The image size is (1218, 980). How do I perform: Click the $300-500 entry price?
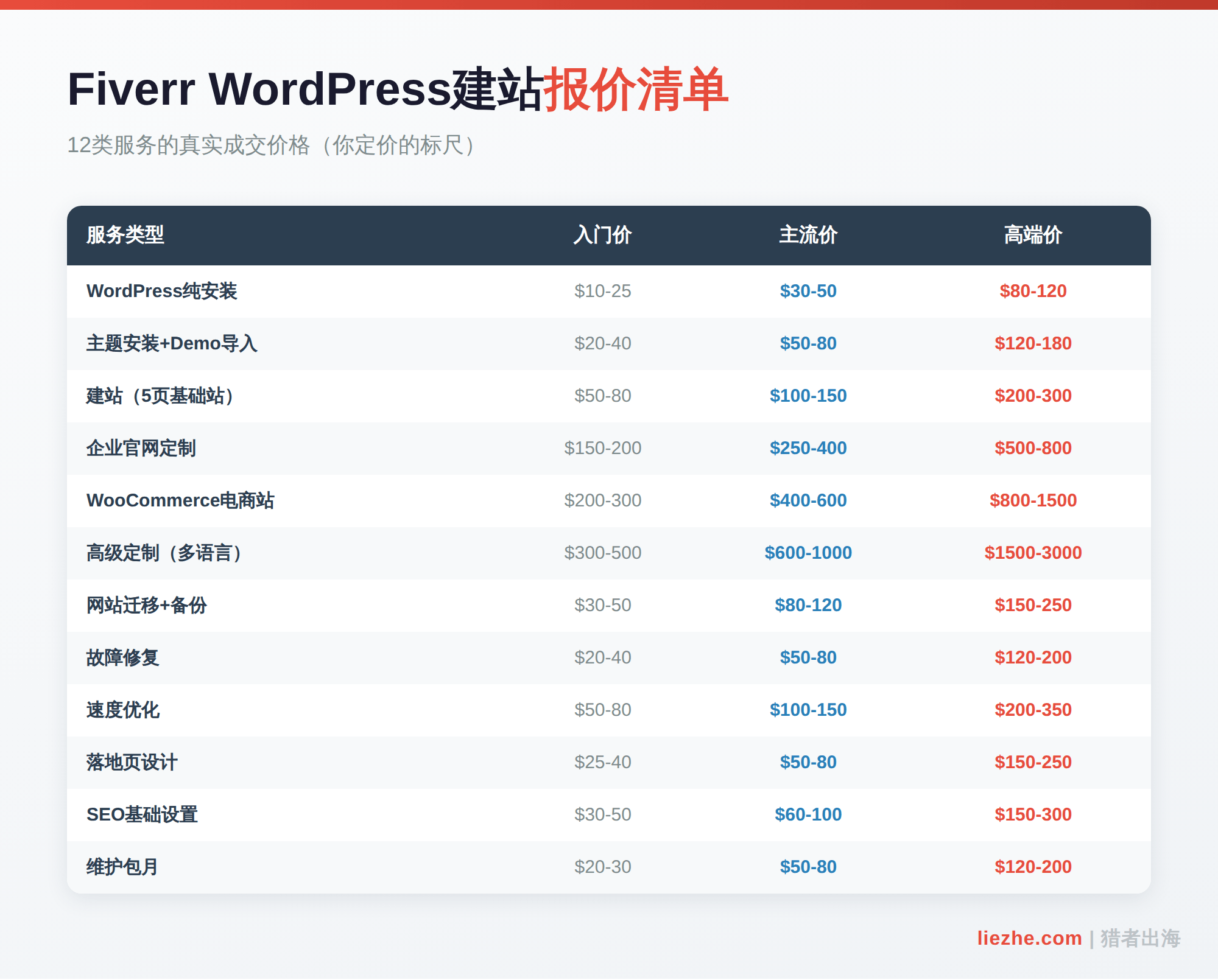pos(602,553)
